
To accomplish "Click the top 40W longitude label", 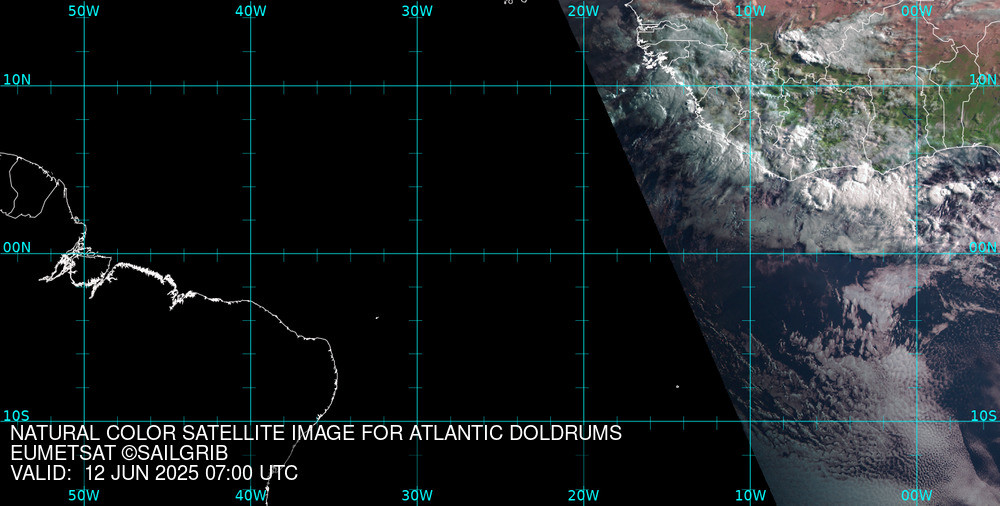I will [251, 11].
